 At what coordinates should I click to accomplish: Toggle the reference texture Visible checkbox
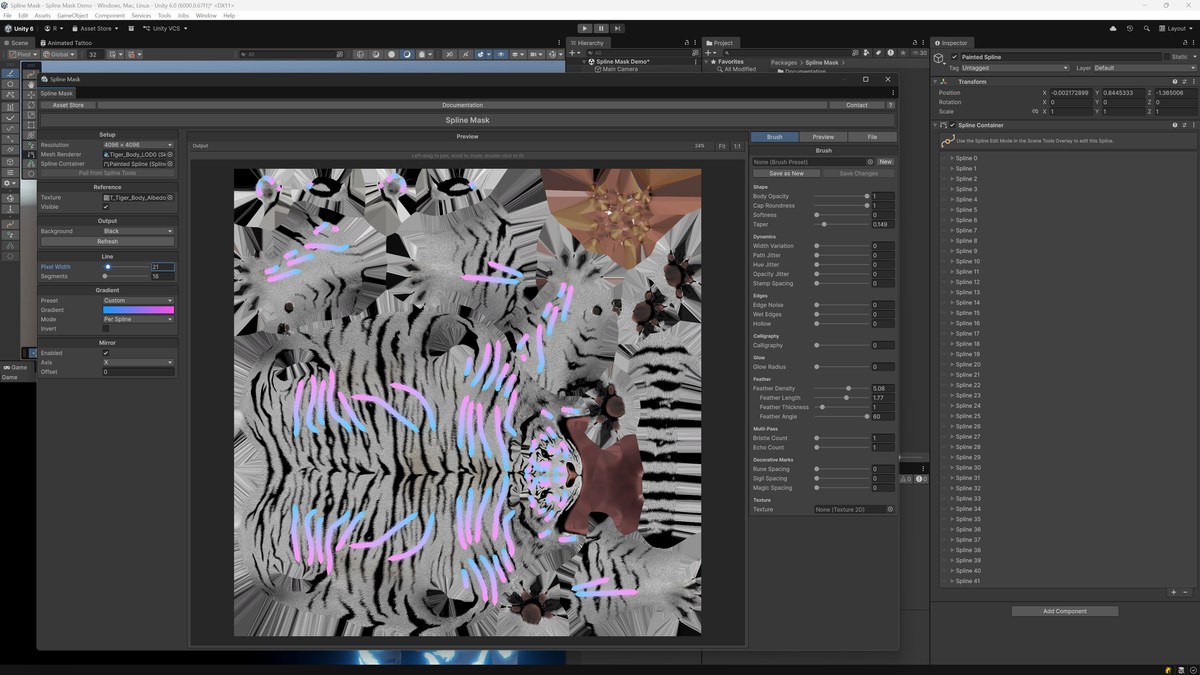[x=106, y=207]
